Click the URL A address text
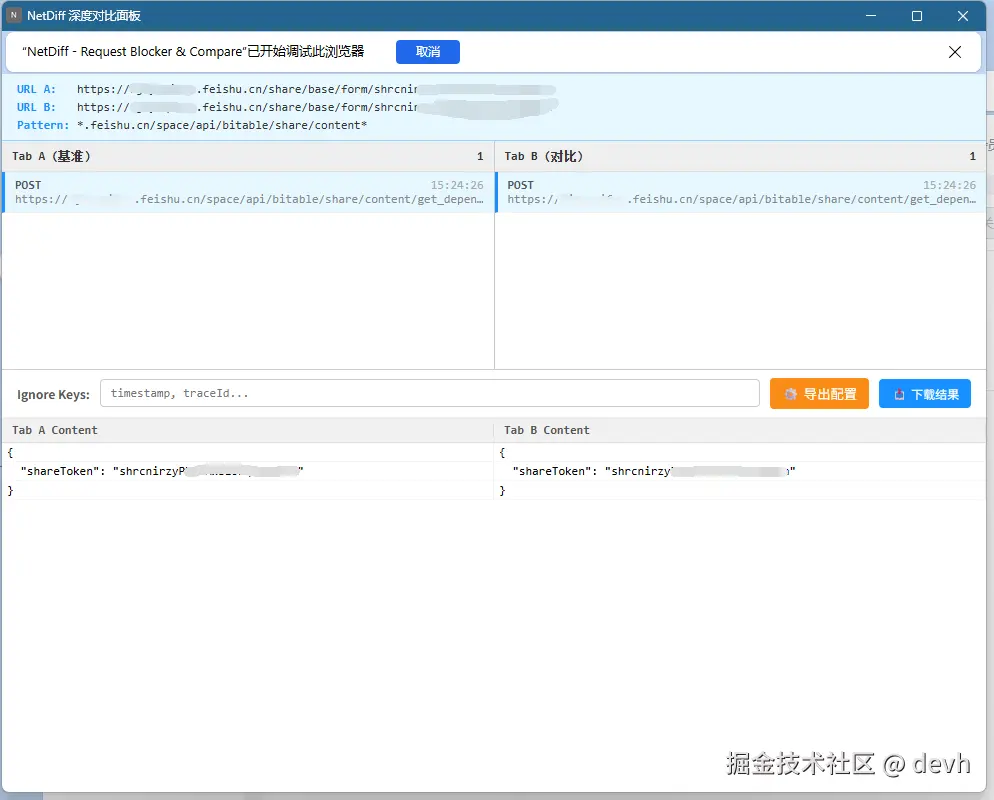 316,89
